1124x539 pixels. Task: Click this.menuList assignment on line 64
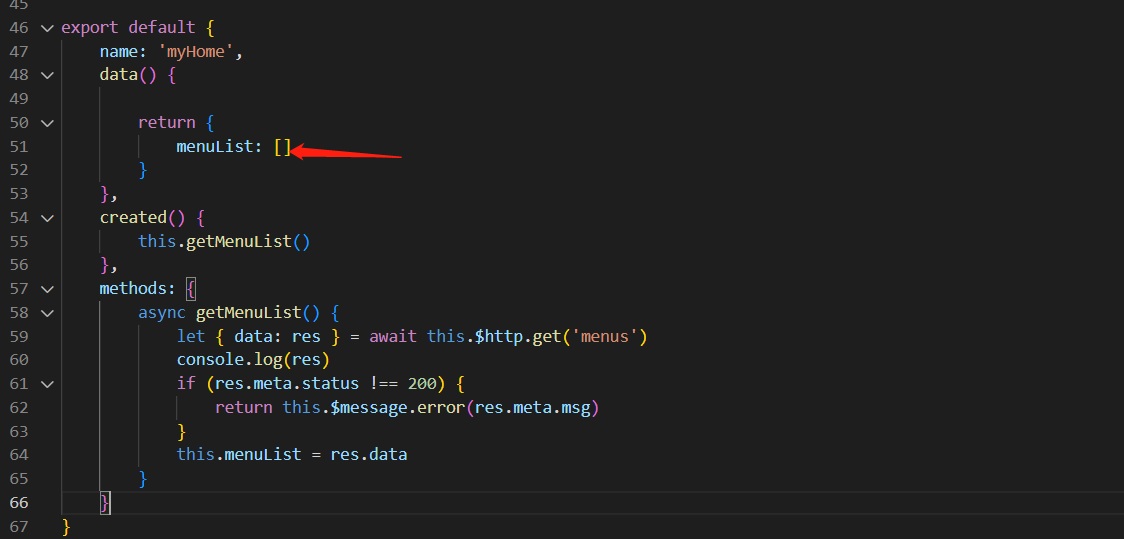(x=239, y=454)
